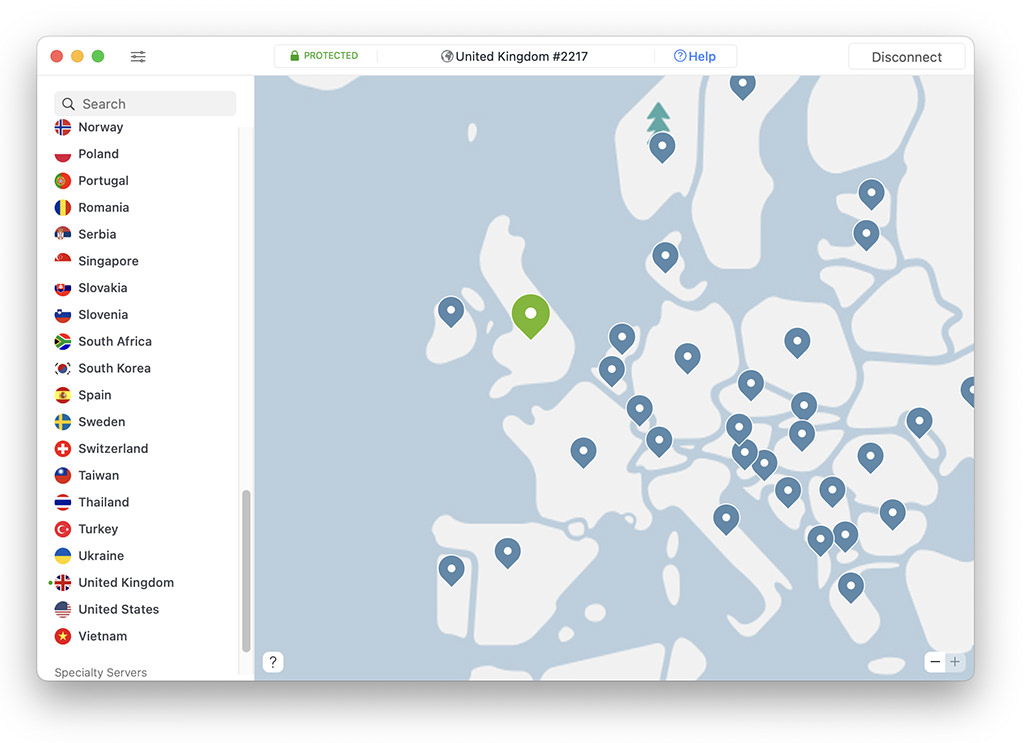Click the green PROTECTED lock status
This screenshot has height=743, width=1024.
[325, 56]
